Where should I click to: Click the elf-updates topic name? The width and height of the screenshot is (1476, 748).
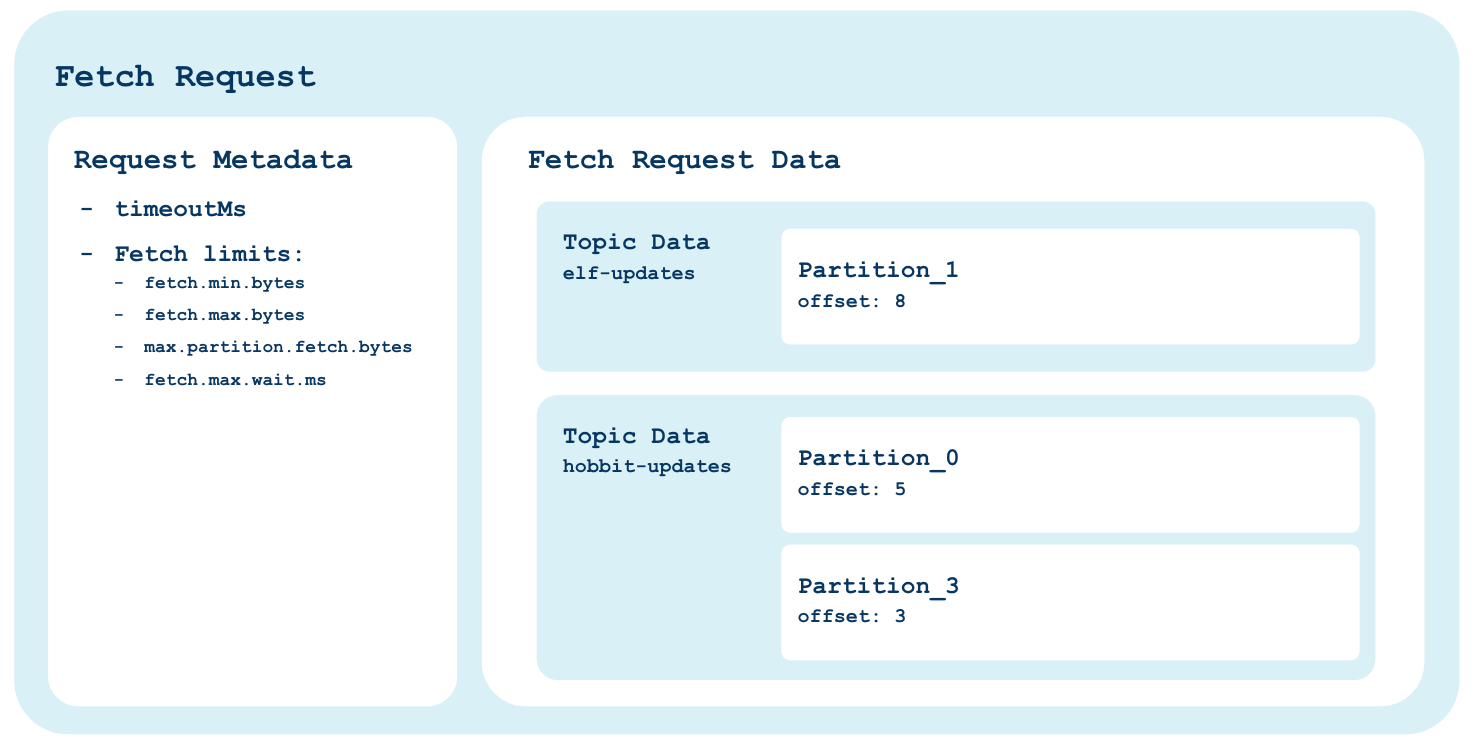pos(629,273)
